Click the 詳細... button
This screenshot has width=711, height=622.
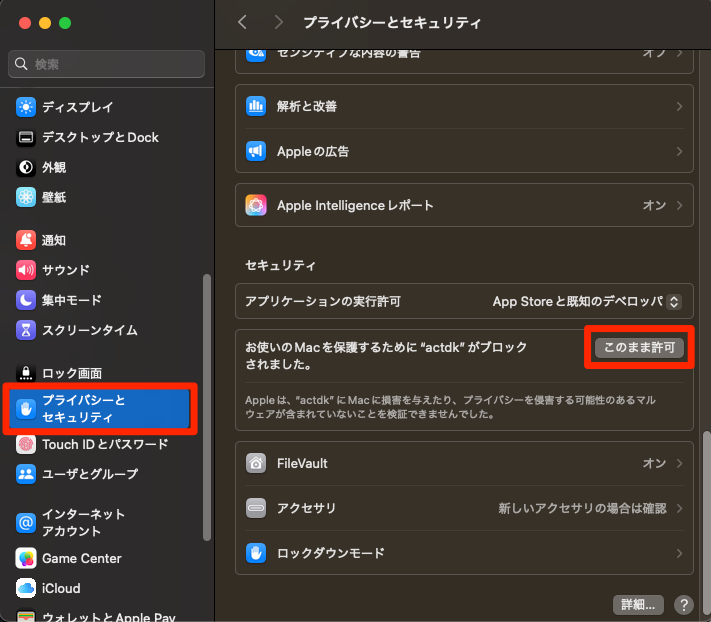click(x=638, y=604)
